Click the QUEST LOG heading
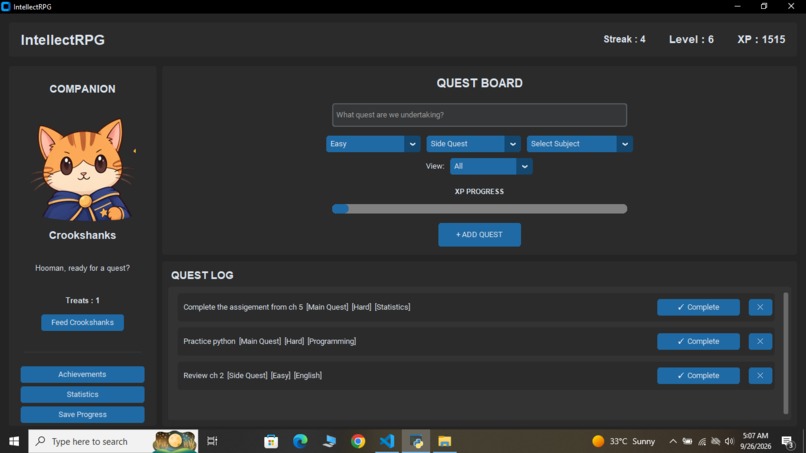Image resolution: width=806 pixels, height=453 pixels. 202,275
